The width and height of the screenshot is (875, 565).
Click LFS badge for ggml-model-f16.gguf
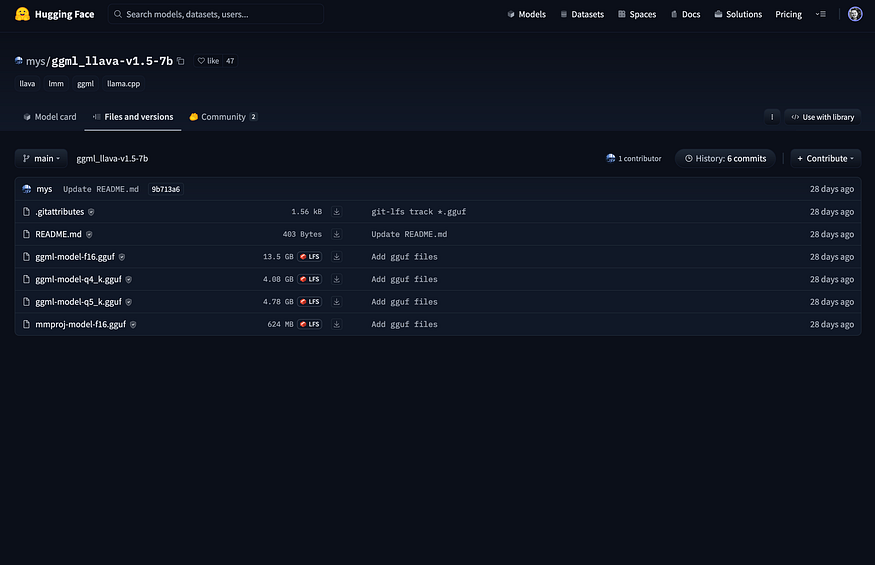pos(310,257)
